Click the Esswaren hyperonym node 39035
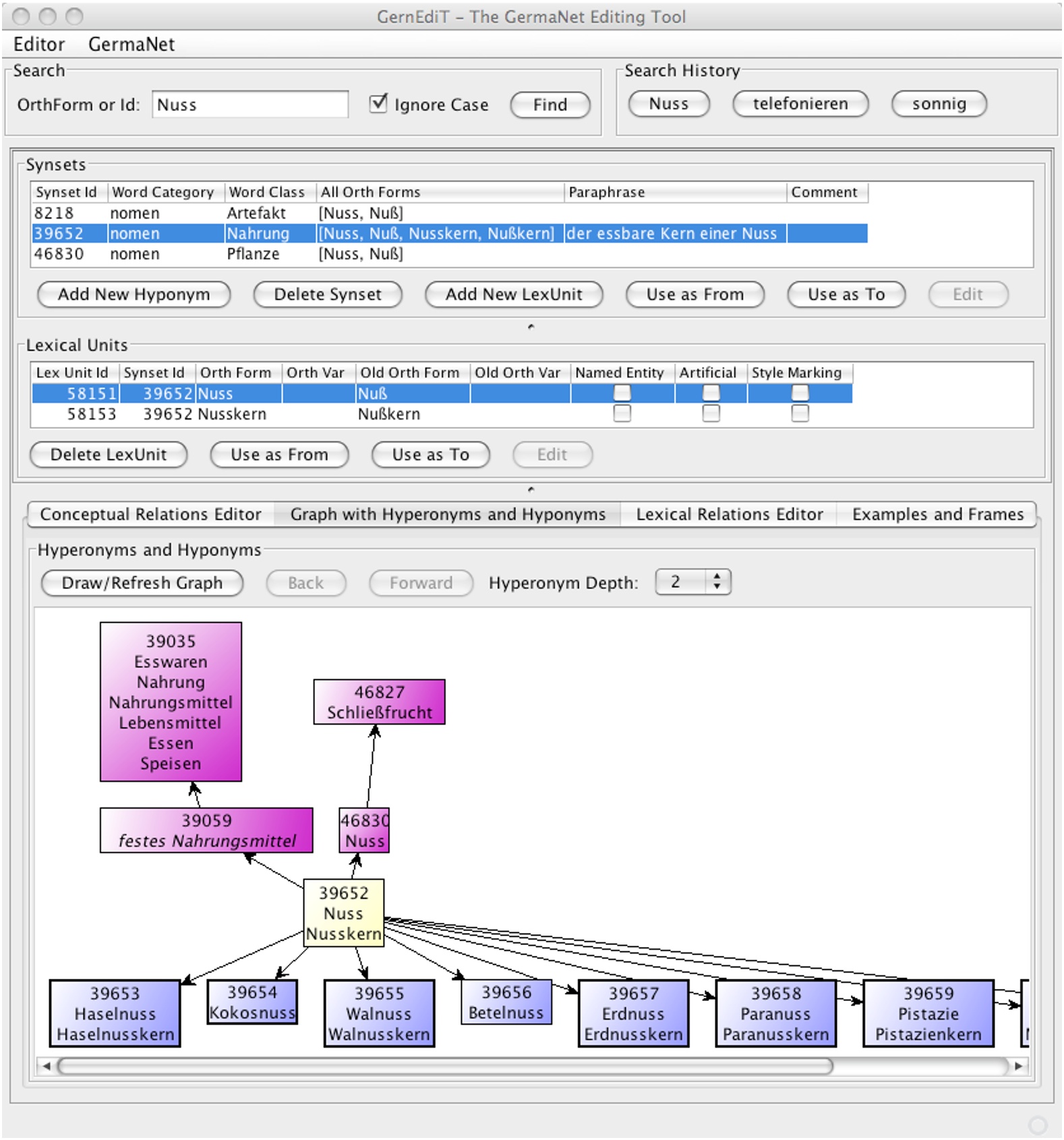 (171, 702)
